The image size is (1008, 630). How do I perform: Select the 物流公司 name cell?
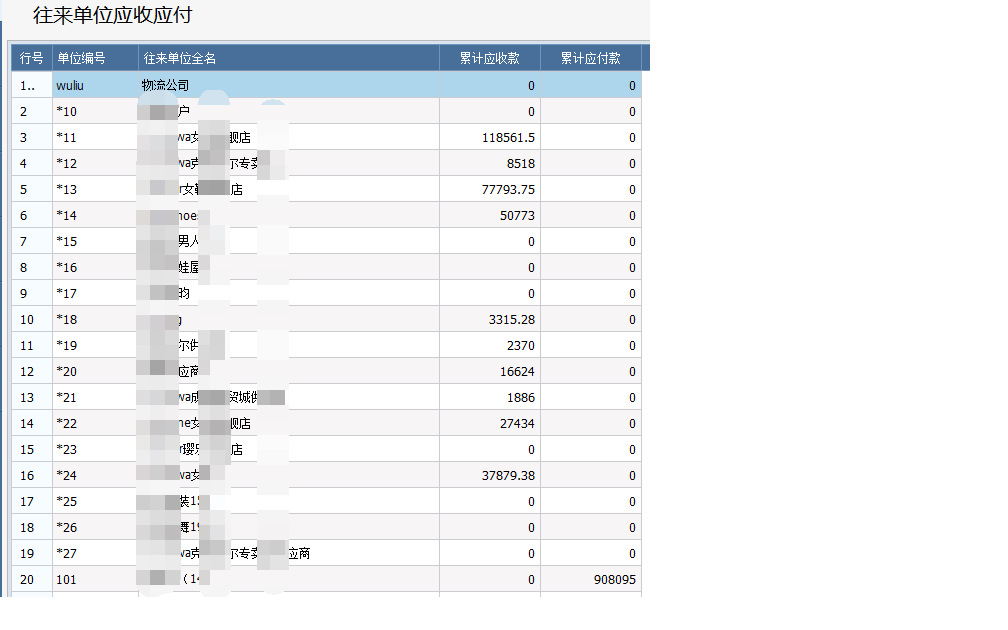pos(289,86)
